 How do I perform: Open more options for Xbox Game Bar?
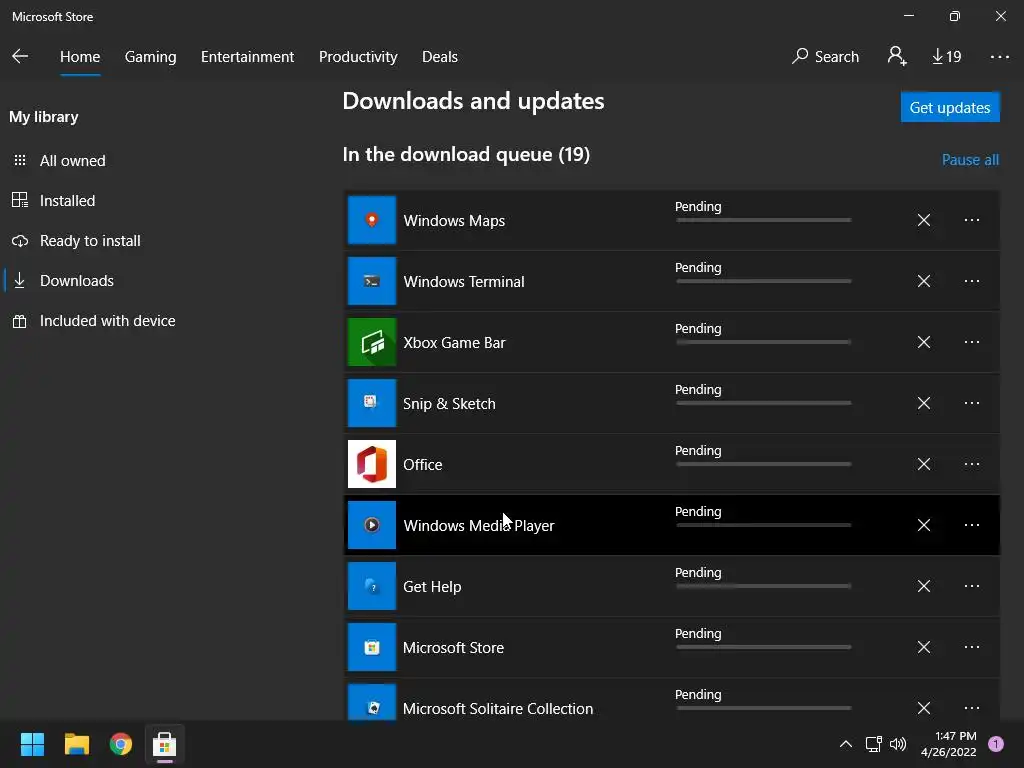pyautogui.click(x=972, y=342)
